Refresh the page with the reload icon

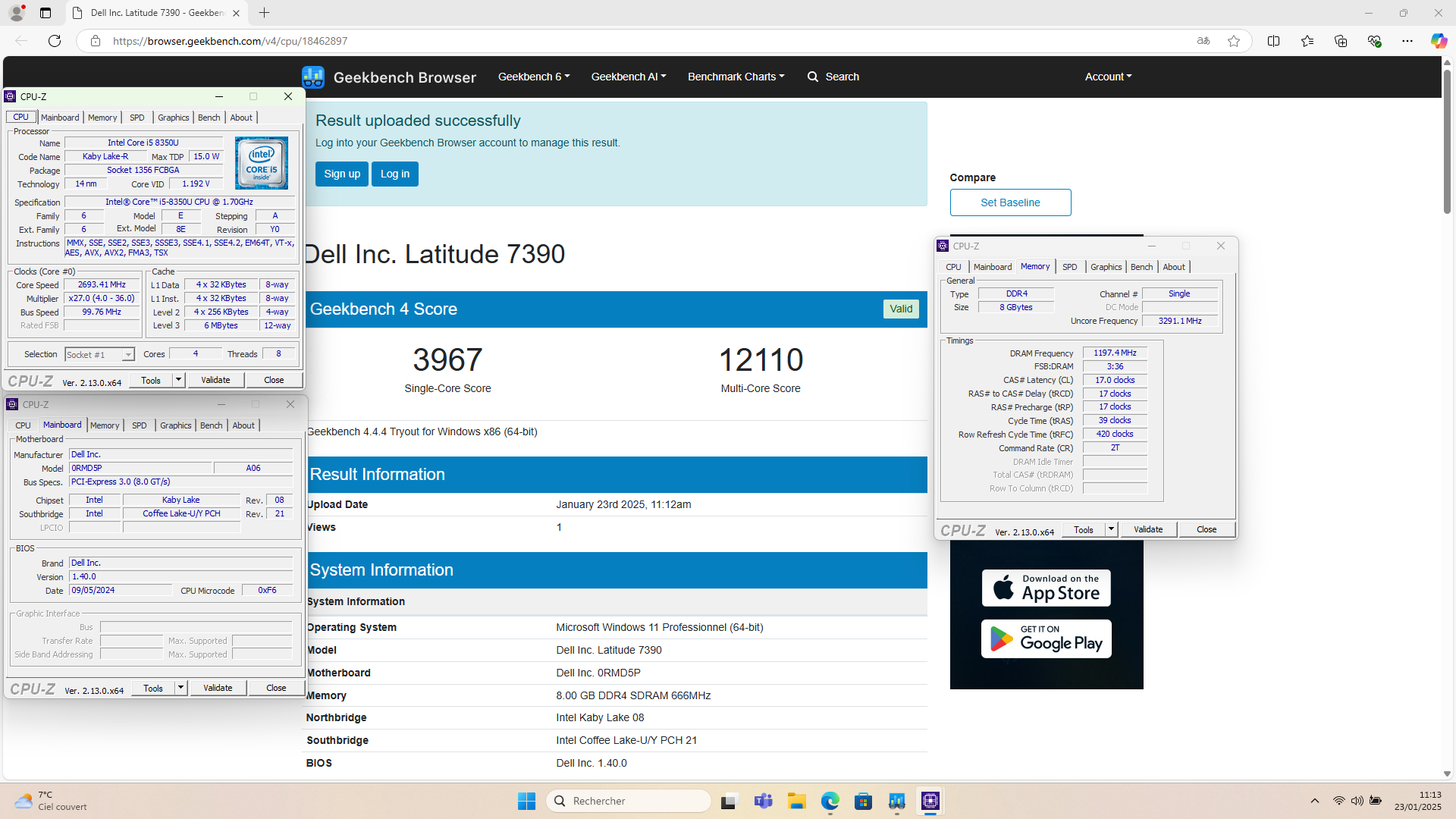coord(55,41)
